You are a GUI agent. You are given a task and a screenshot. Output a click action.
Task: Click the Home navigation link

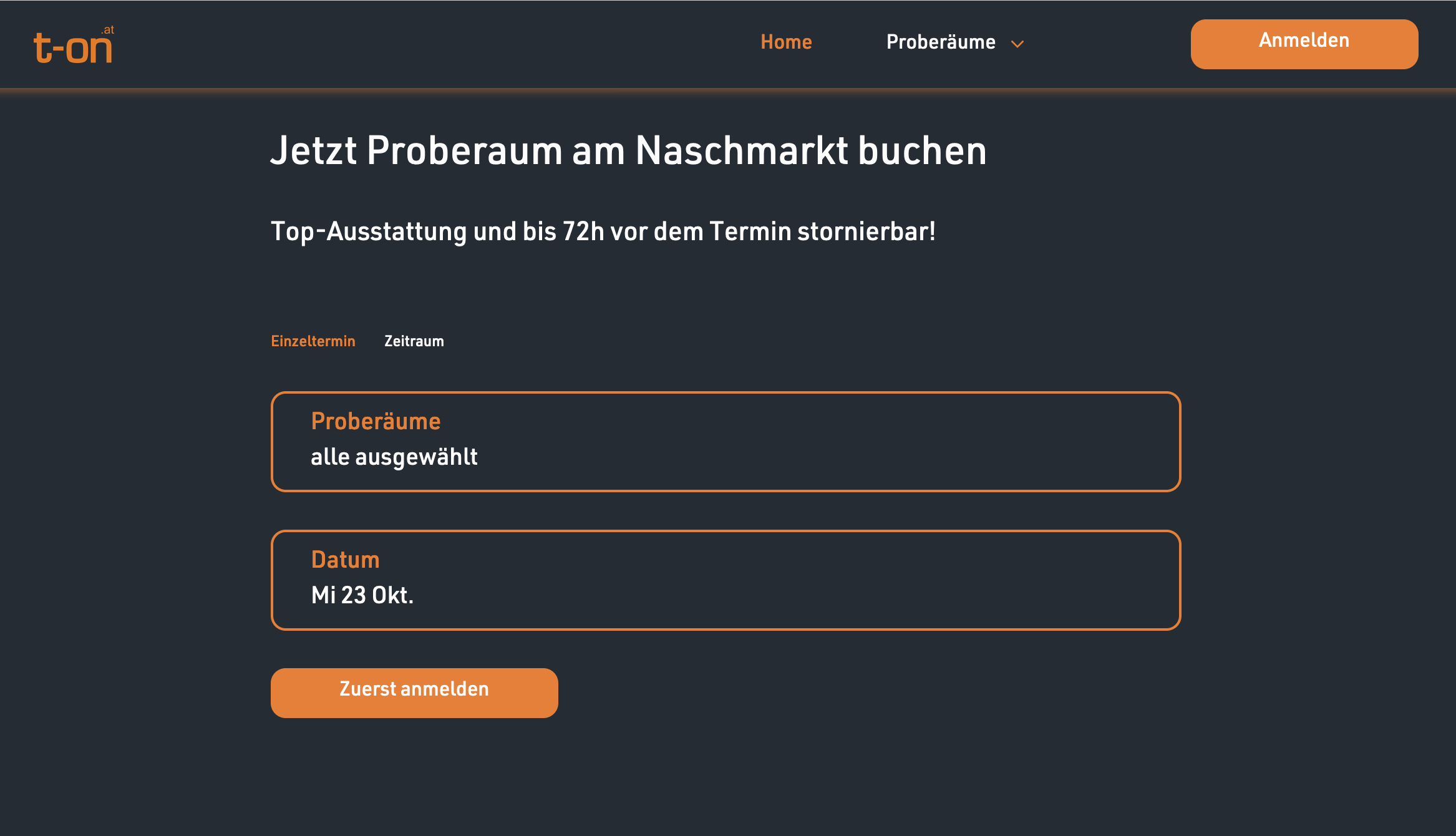[x=786, y=42]
